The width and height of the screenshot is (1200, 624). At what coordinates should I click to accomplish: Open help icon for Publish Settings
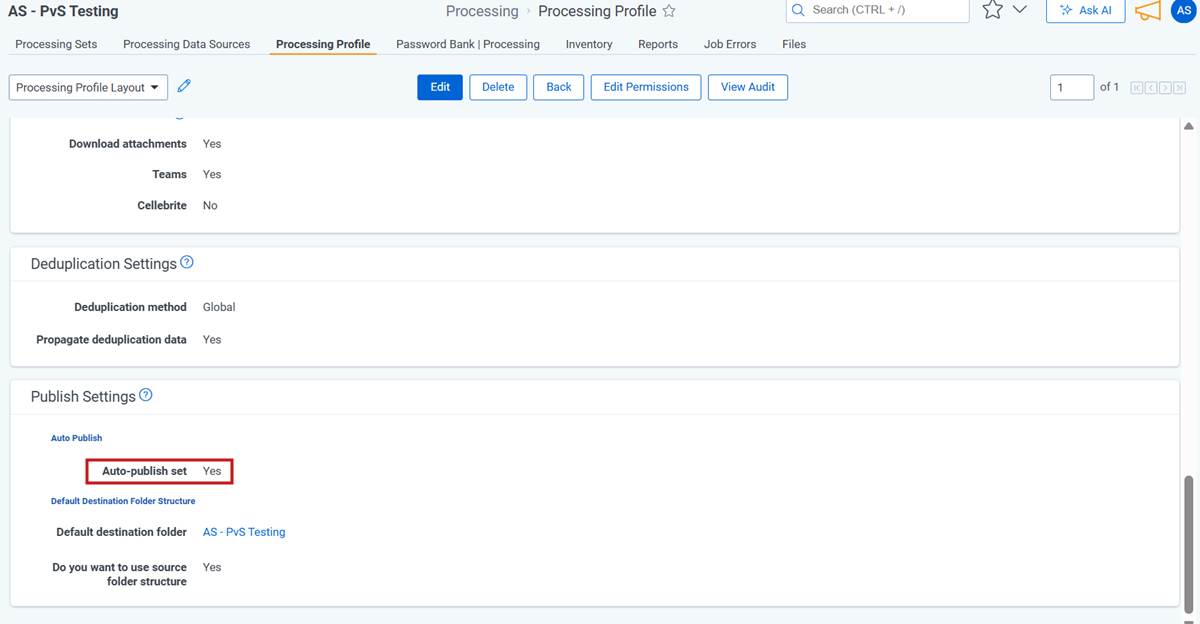coord(146,395)
